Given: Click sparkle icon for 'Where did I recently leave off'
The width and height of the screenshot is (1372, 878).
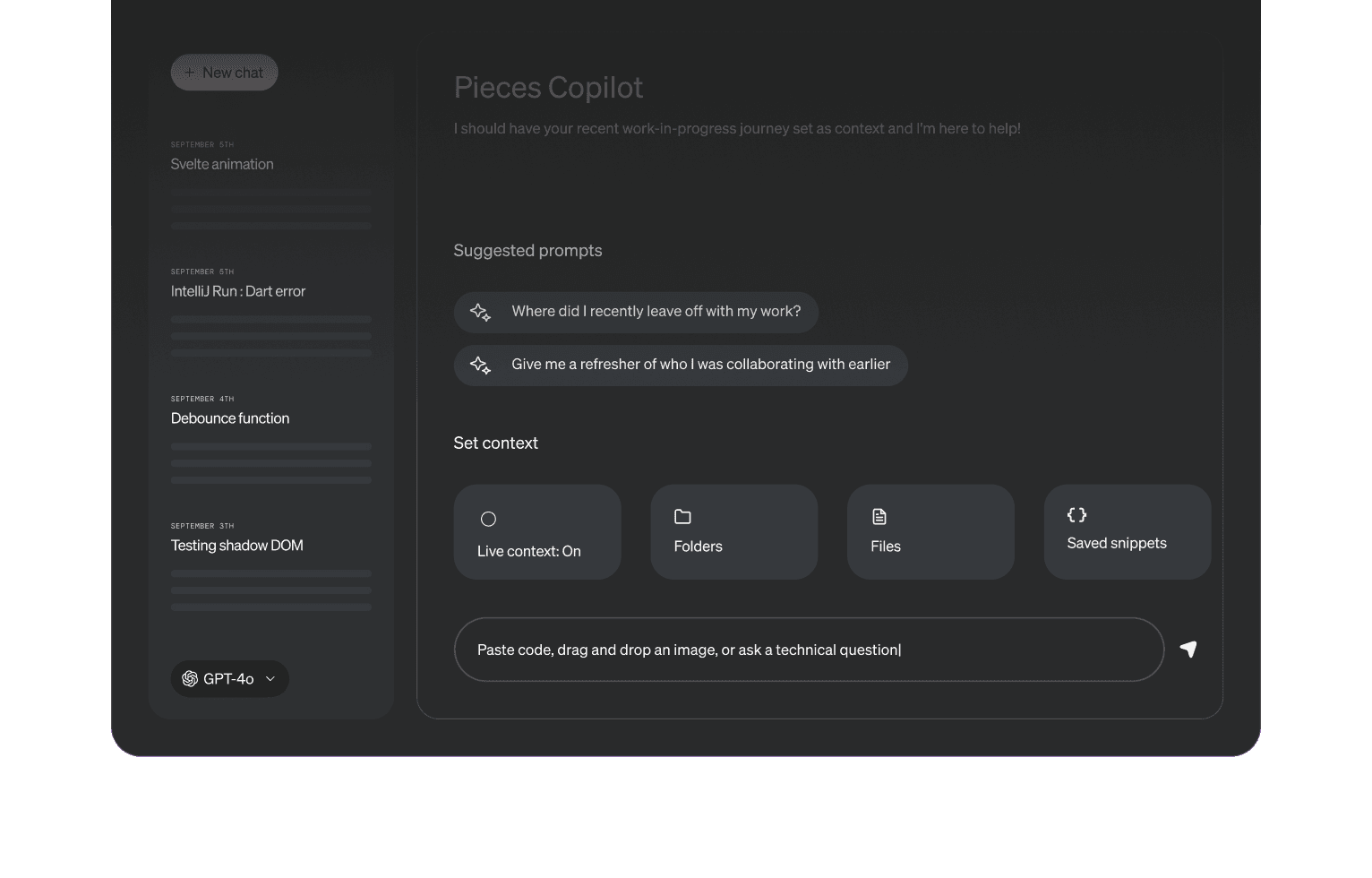Looking at the screenshot, I should [x=480, y=312].
